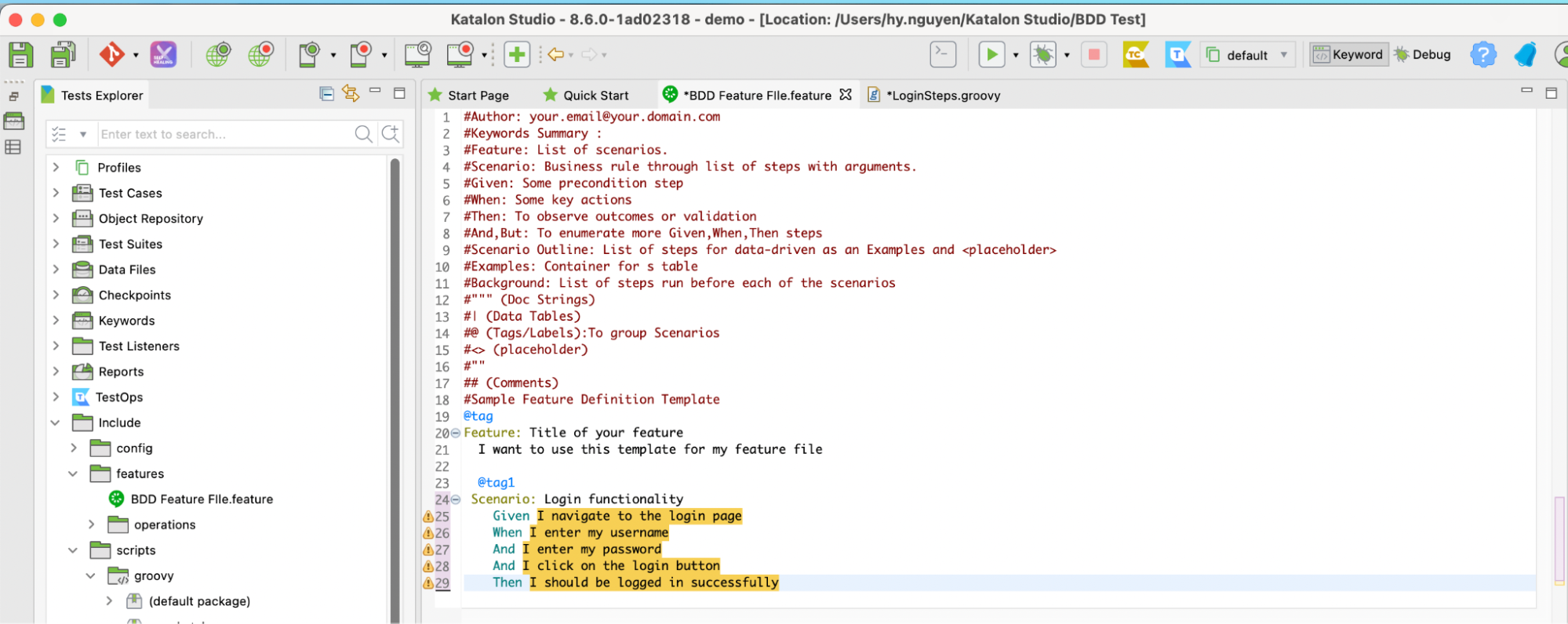Launch Spy Windows tool
This screenshot has width=1568, height=624.
tap(418, 55)
